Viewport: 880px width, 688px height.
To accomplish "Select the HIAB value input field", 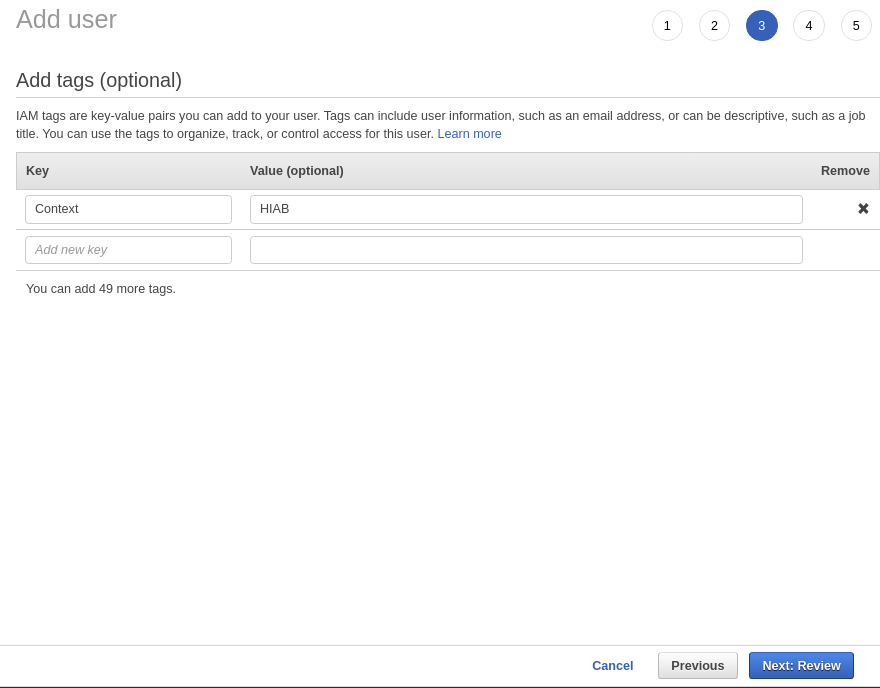I will tap(526, 209).
